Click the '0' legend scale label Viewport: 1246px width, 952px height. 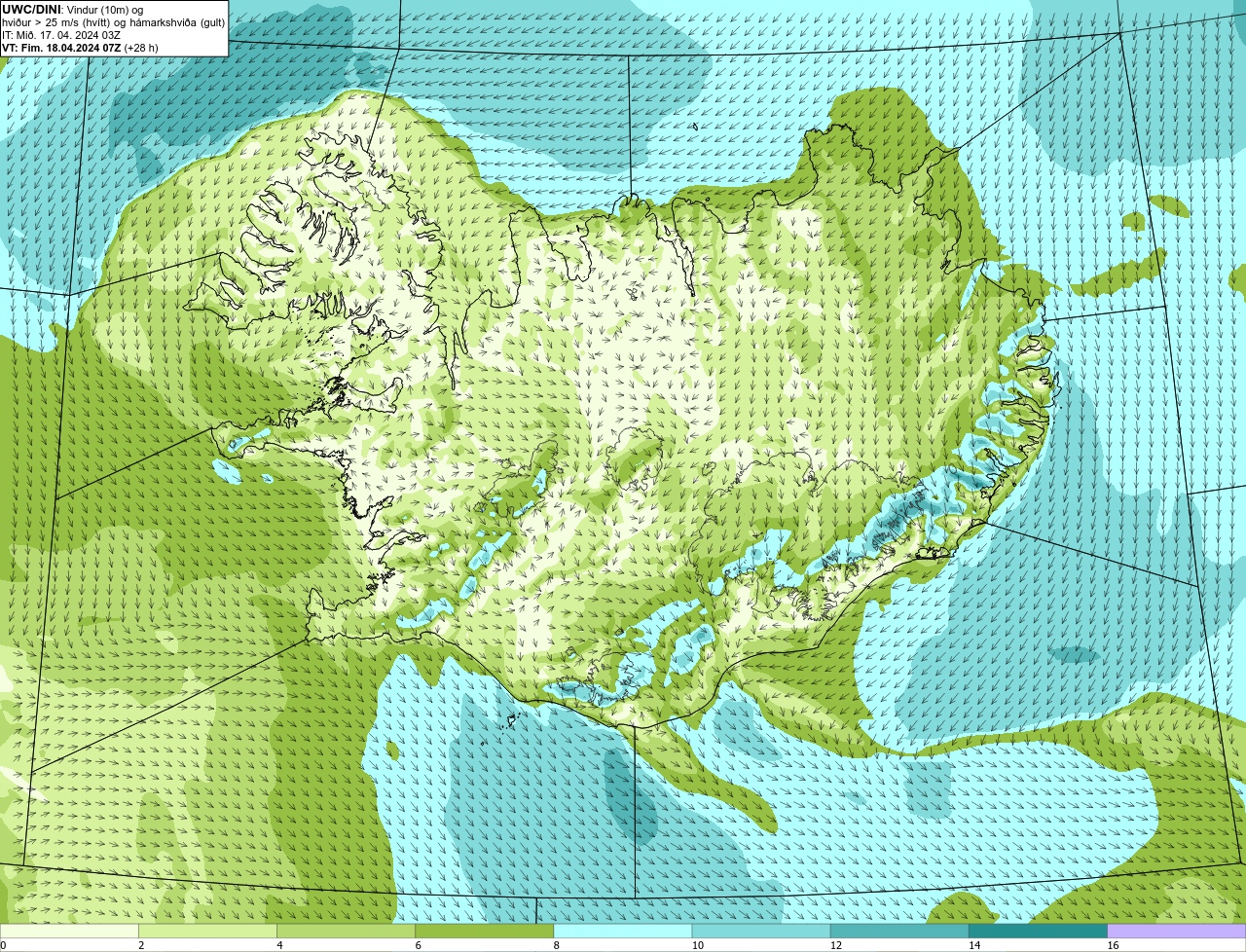click(x=3, y=945)
